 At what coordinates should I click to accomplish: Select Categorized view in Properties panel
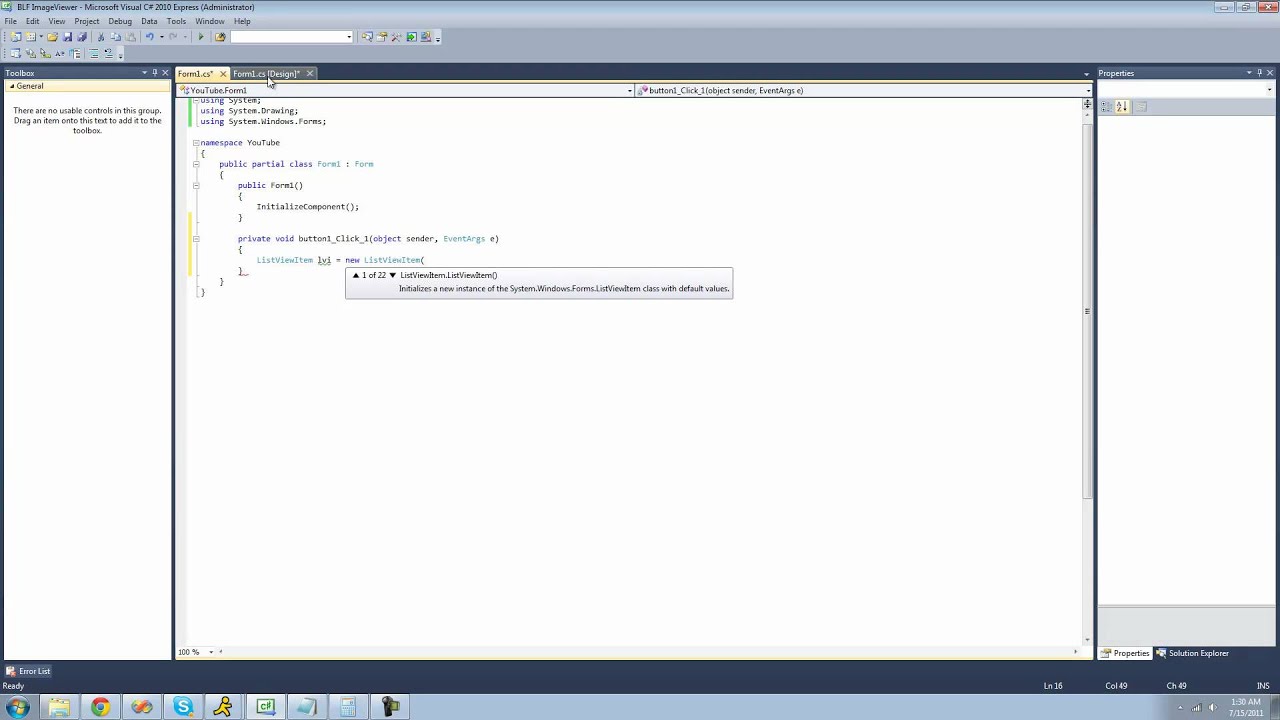pos(1107,106)
